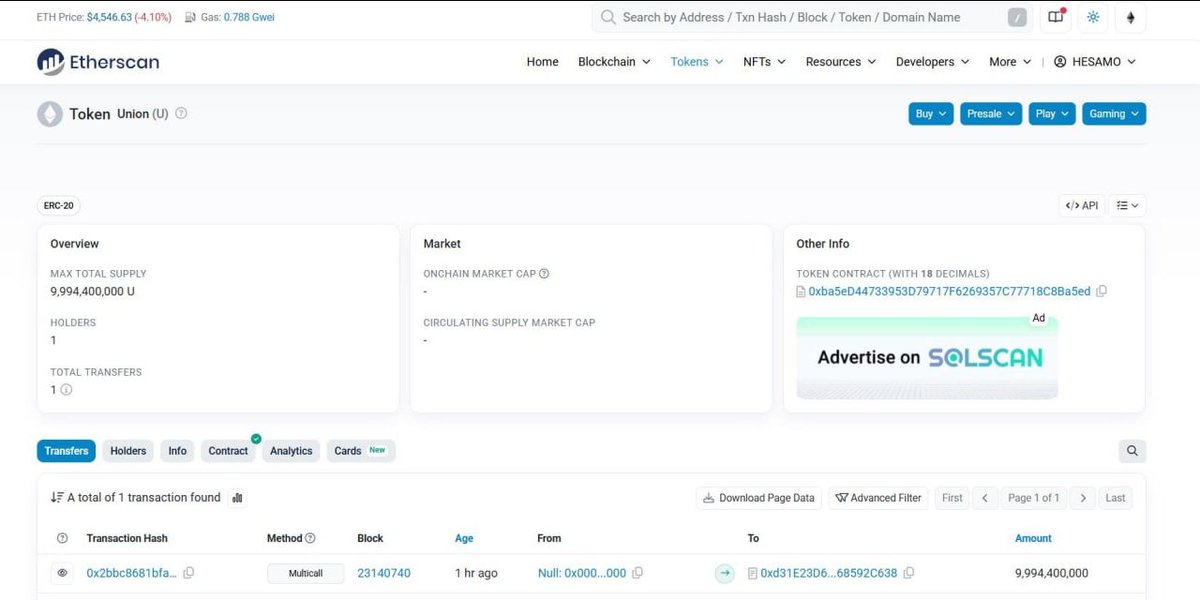Switch to the Transfers tab
Viewport: 1200px width, 600px height.
click(x=66, y=451)
